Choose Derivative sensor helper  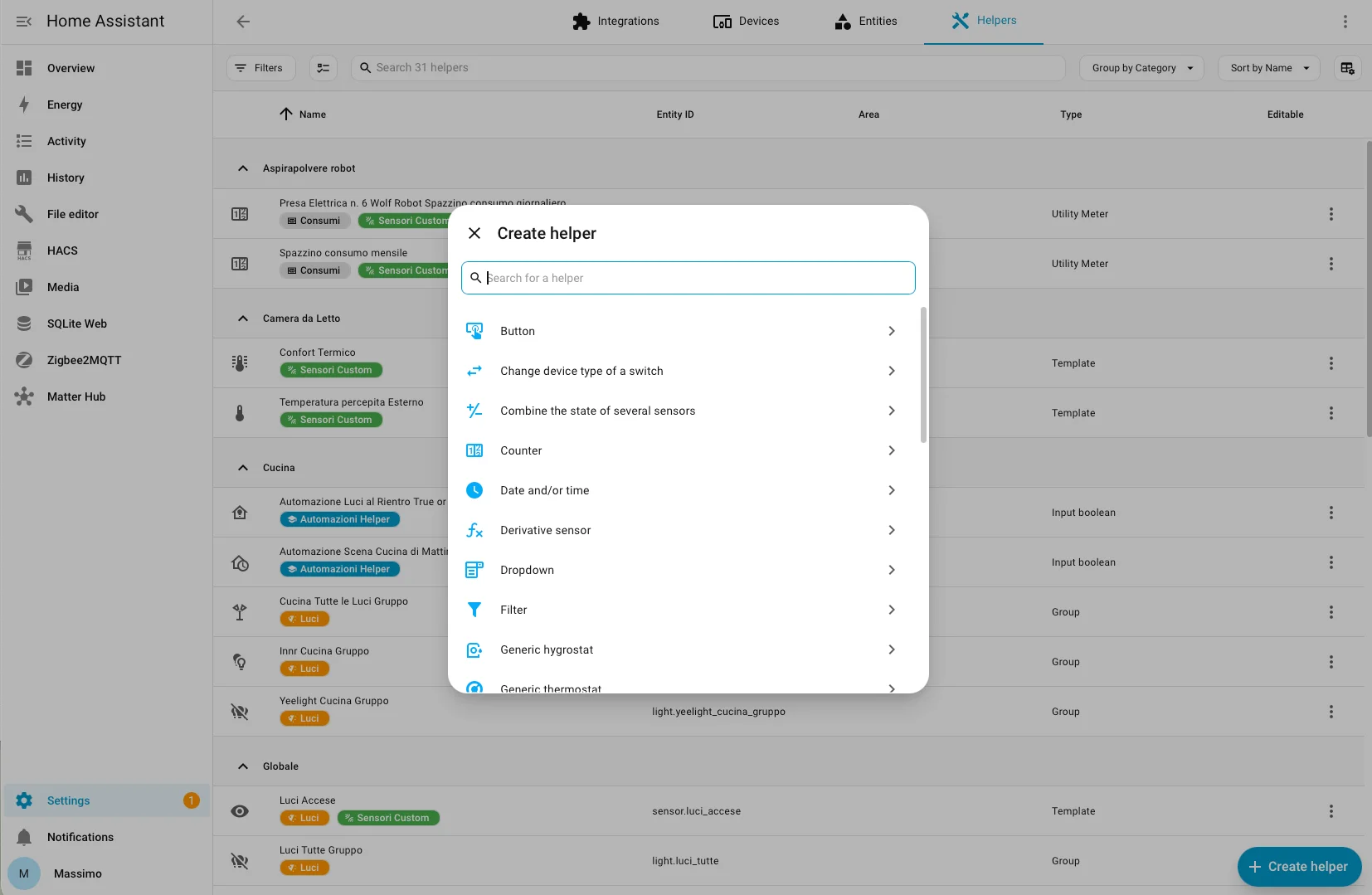click(x=683, y=530)
